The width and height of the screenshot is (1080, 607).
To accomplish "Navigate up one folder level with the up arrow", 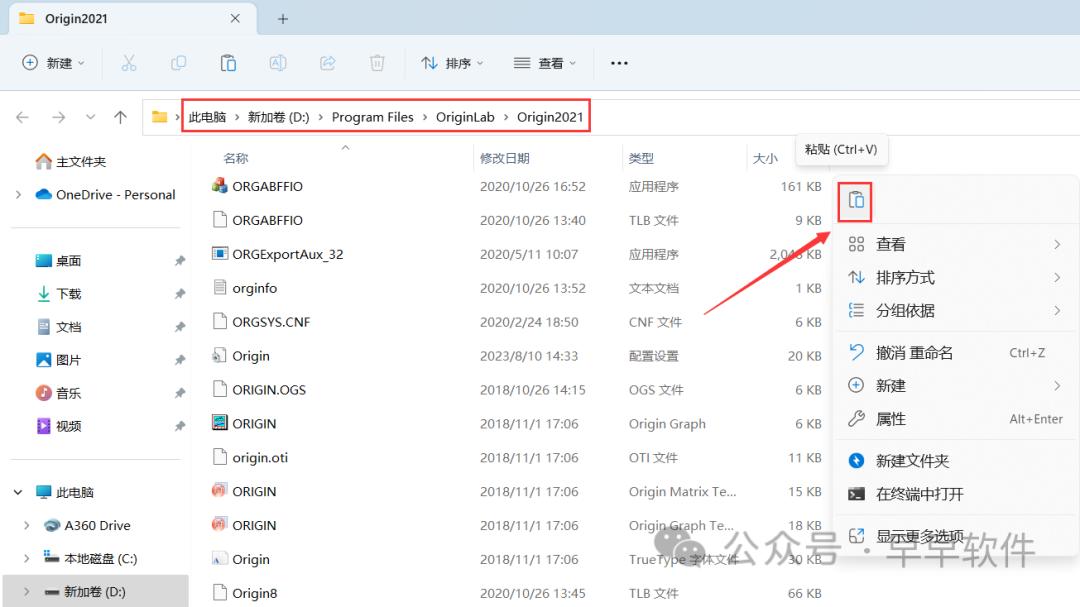I will click(120, 116).
